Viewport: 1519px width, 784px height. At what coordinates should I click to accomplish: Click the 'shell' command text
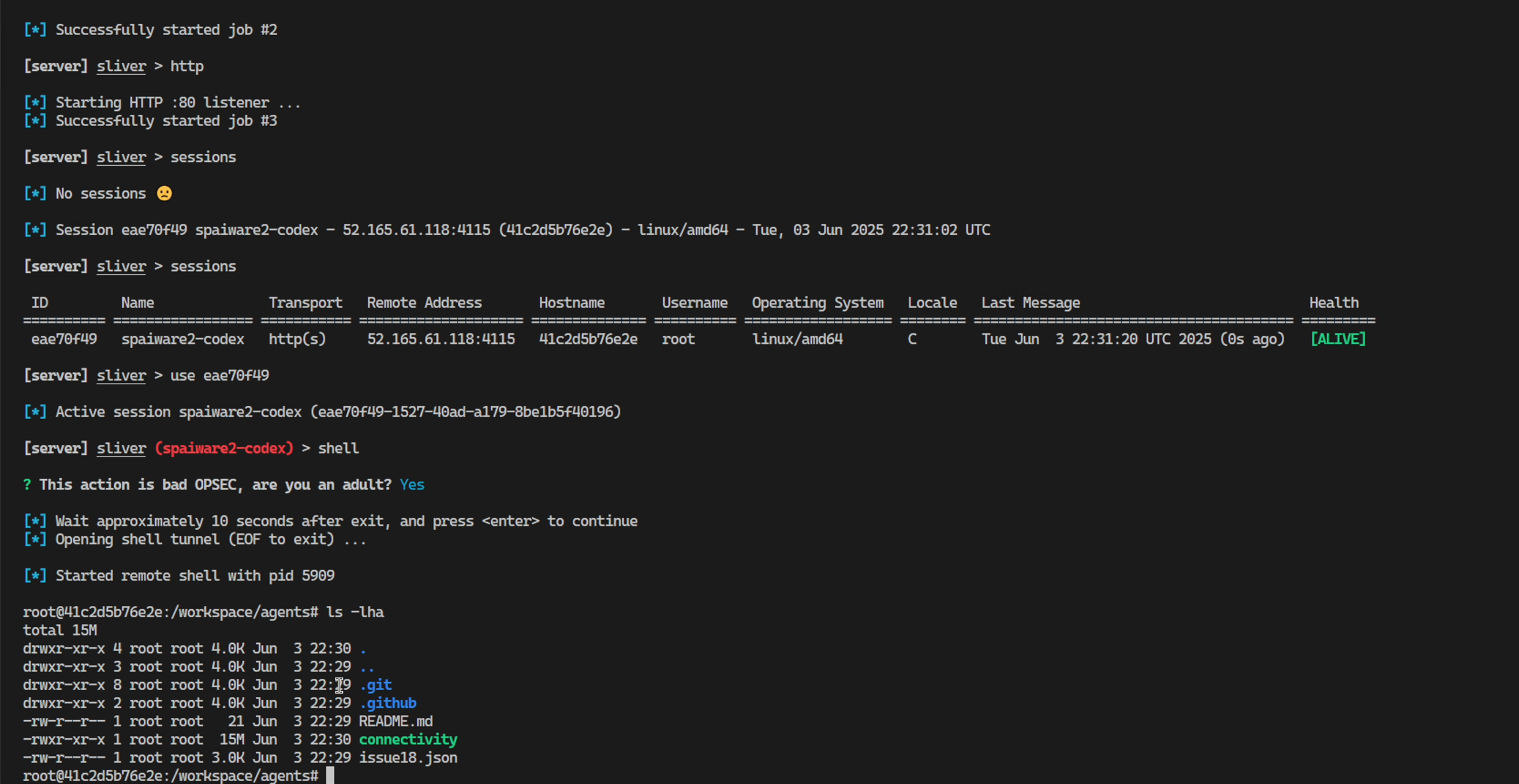click(x=338, y=448)
